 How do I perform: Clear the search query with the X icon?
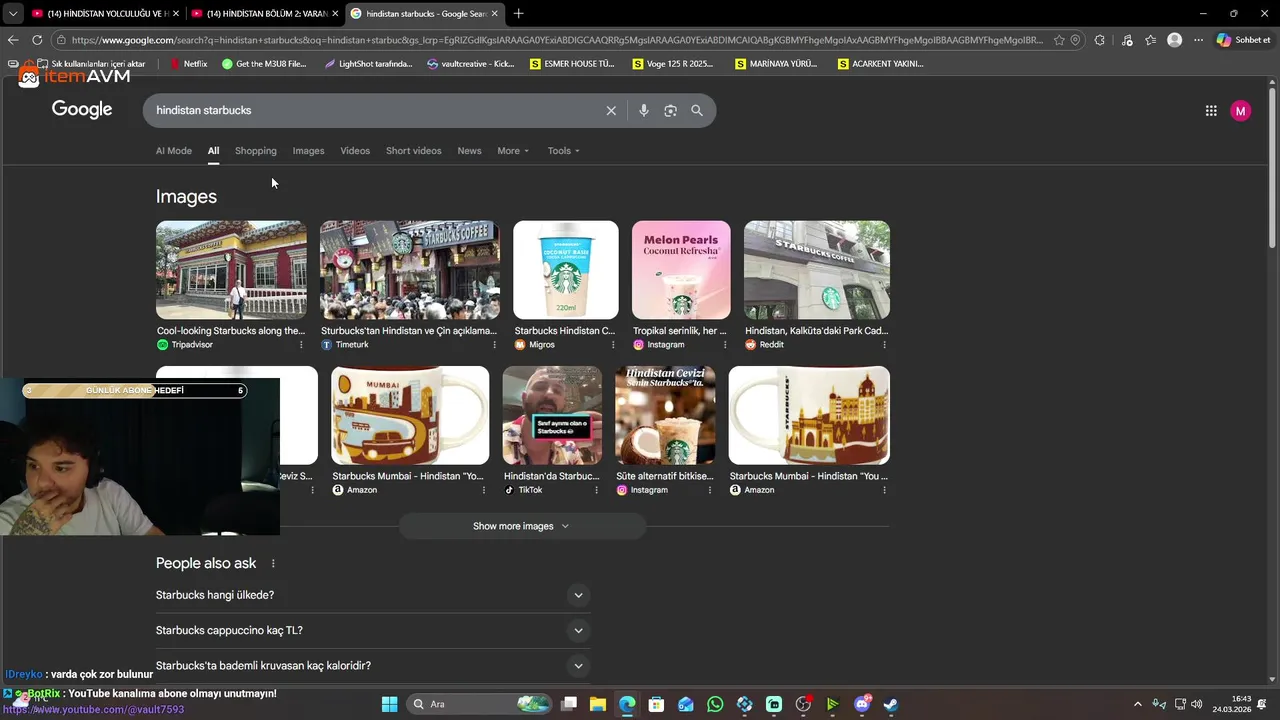(x=611, y=111)
